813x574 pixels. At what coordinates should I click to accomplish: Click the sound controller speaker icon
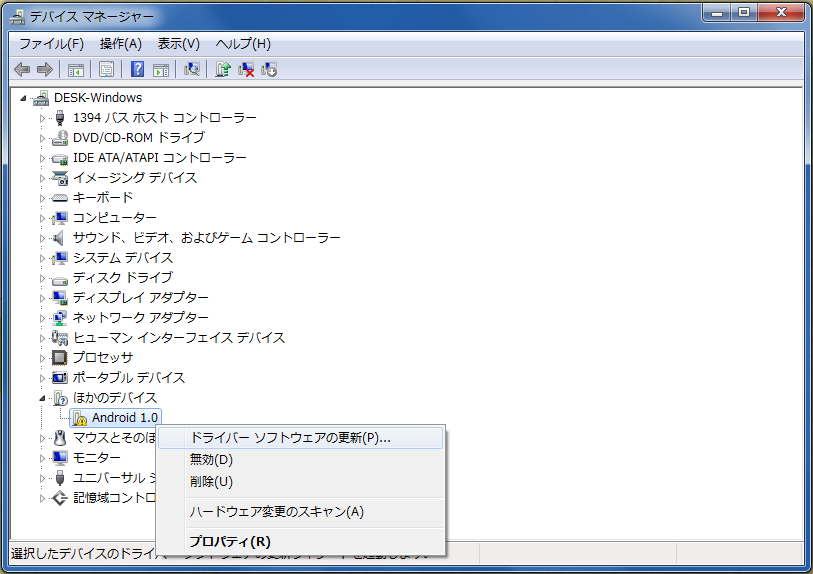coord(59,238)
